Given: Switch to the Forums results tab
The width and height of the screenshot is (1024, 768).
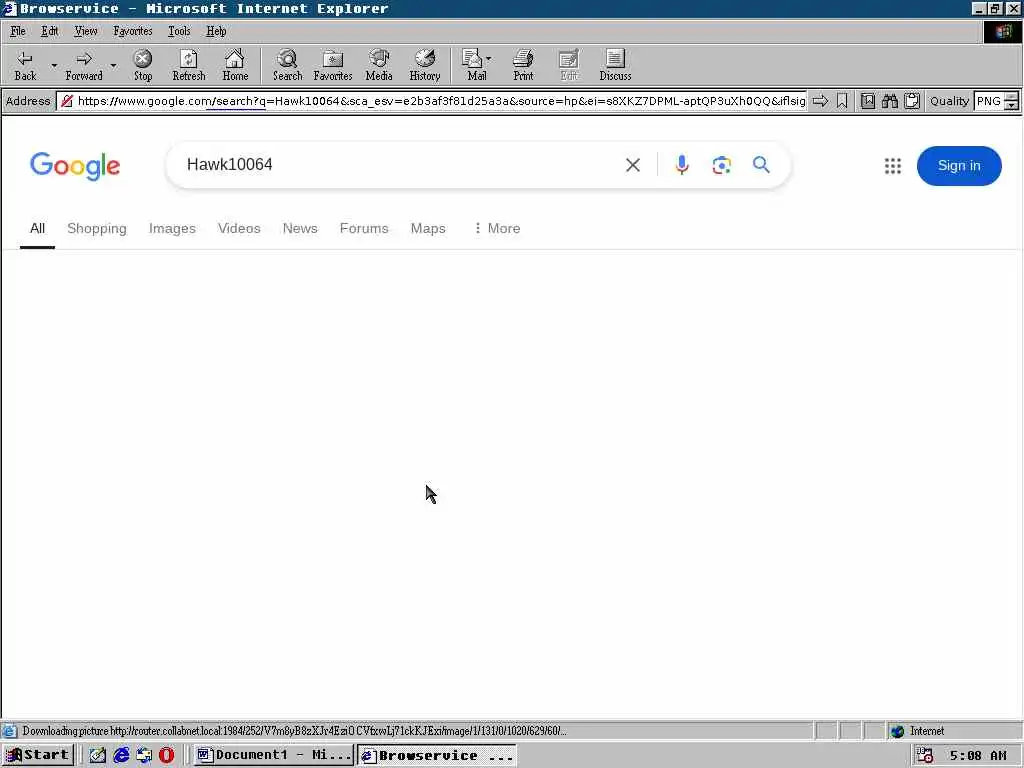Looking at the screenshot, I should 364,229.
